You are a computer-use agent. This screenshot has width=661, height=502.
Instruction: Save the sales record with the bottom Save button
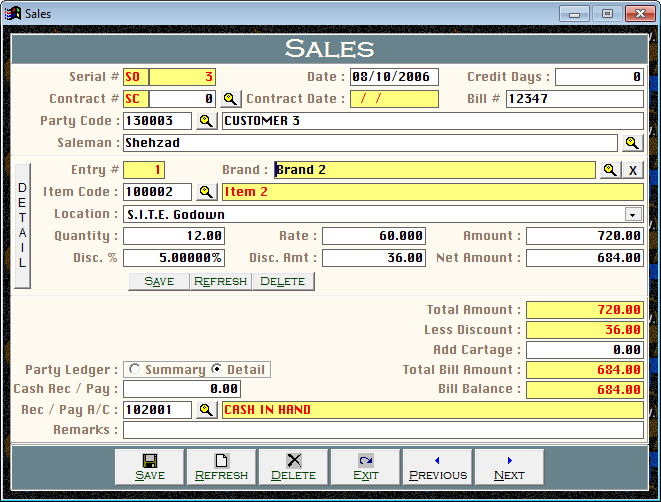click(x=150, y=467)
